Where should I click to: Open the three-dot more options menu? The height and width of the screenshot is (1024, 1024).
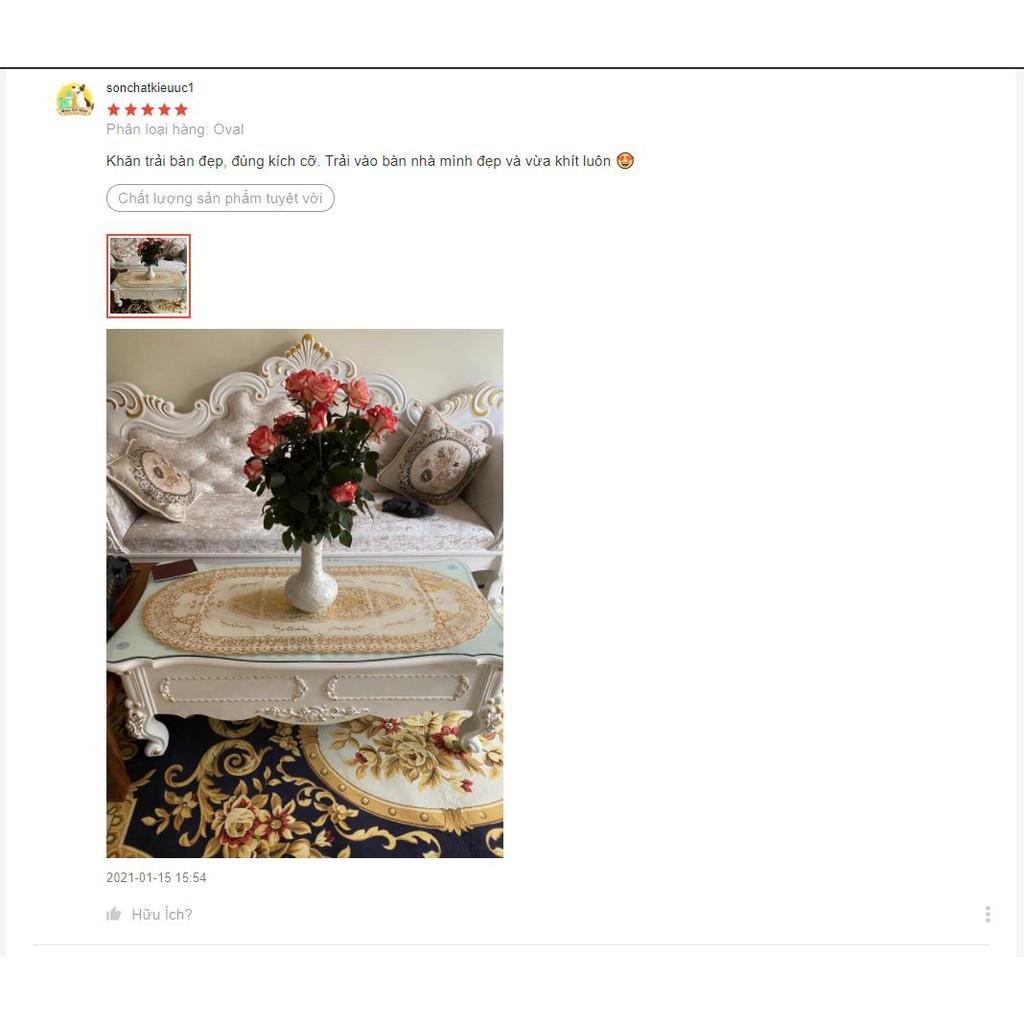(987, 914)
